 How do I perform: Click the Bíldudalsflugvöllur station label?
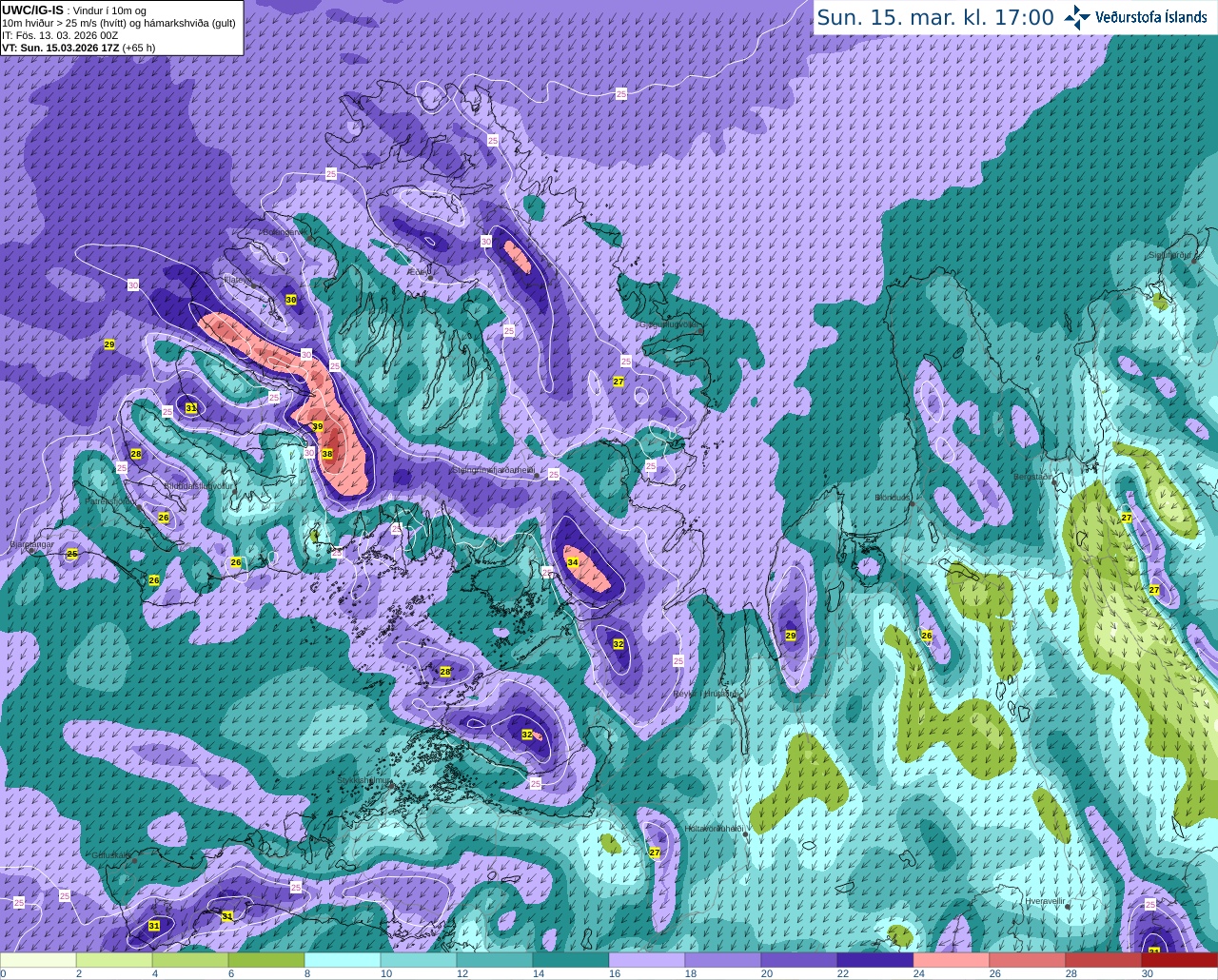coord(198,485)
